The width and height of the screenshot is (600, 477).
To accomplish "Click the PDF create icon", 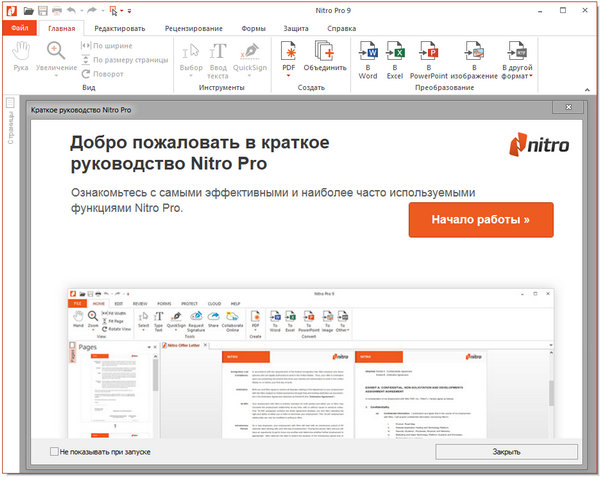I will pyautogui.click(x=289, y=50).
